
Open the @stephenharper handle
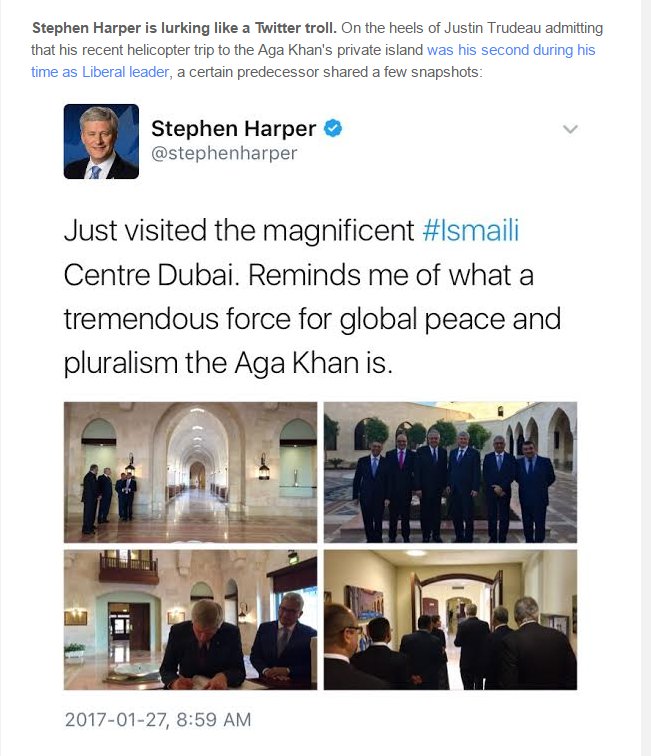[x=224, y=153]
